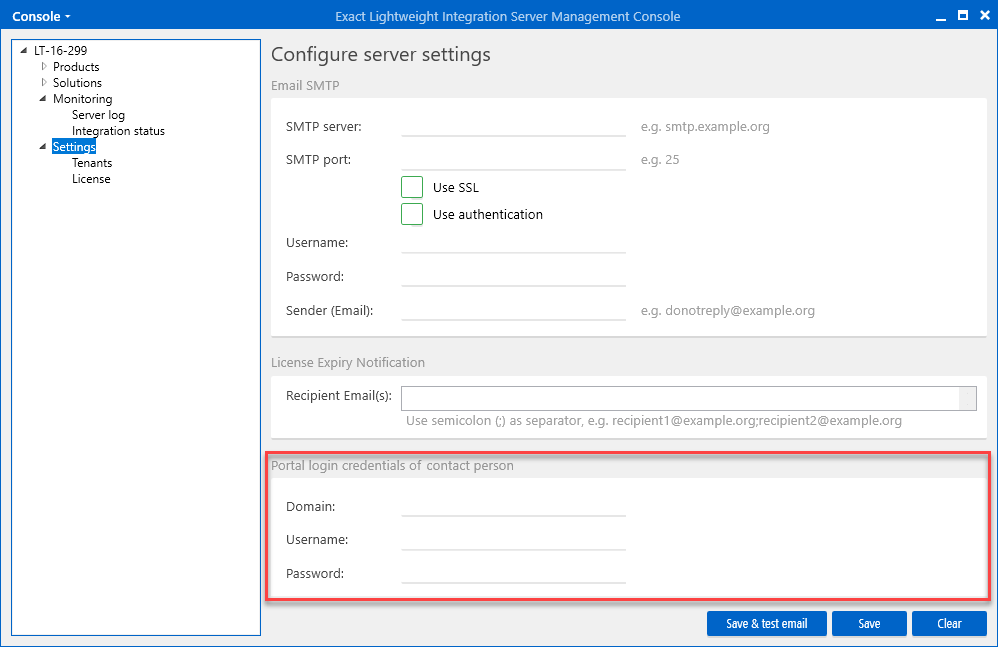Expand the Products tree node

tap(44, 66)
